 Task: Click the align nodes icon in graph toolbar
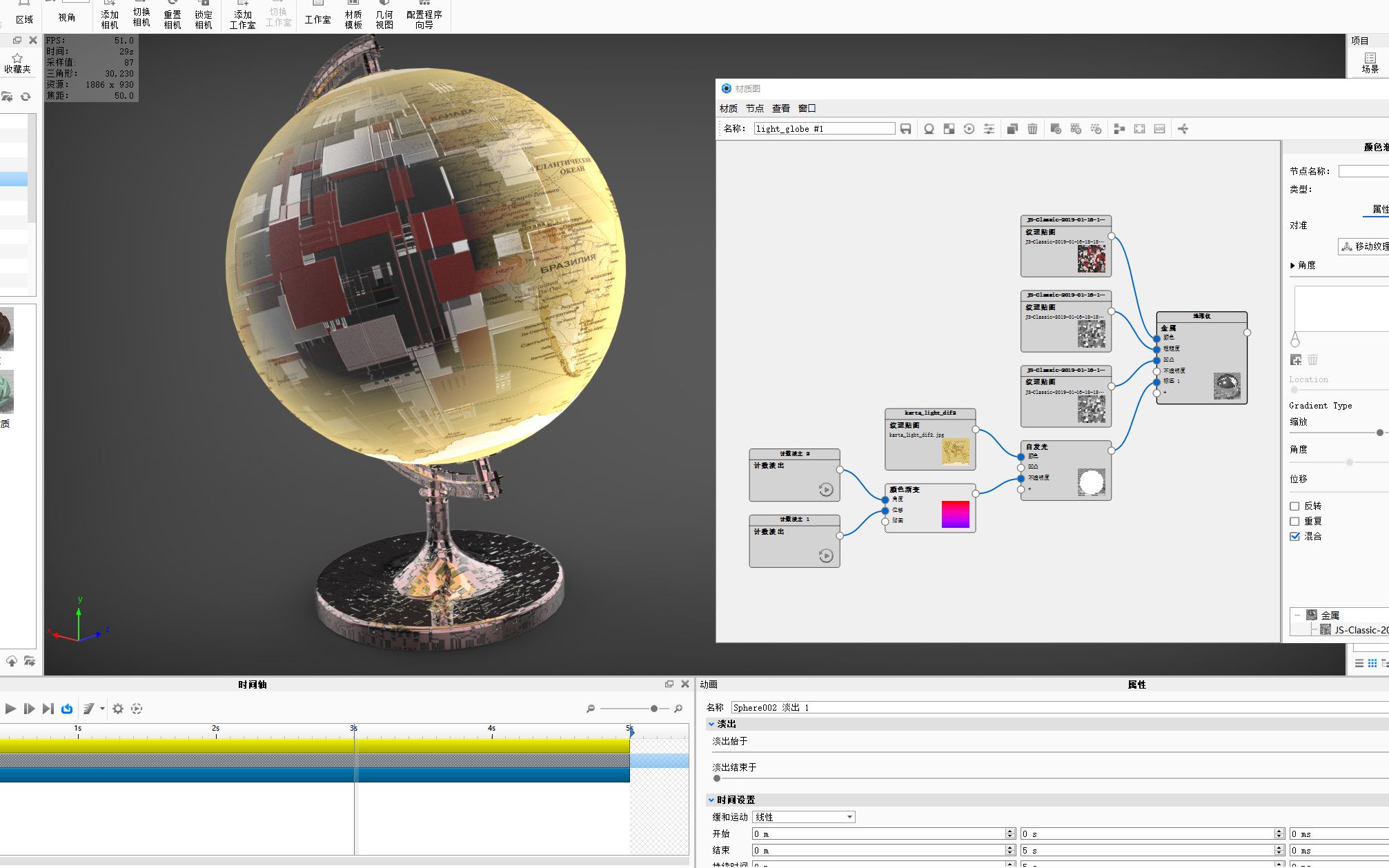tap(1119, 129)
